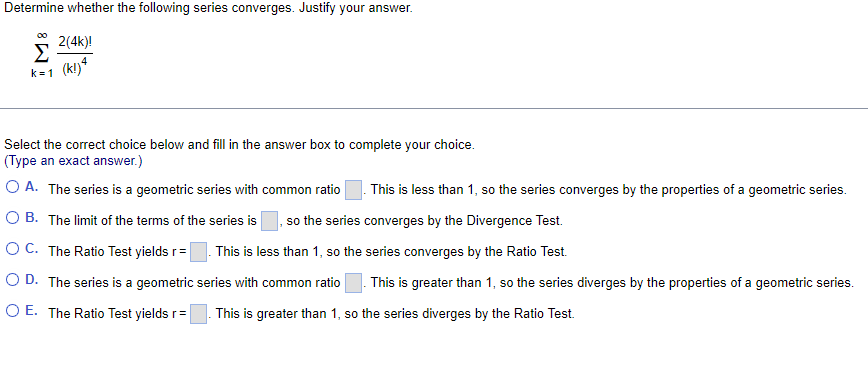Click the "(Type an exact answer.)" hint
The width and height of the screenshot is (868, 392).
click(x=73, y=161)
